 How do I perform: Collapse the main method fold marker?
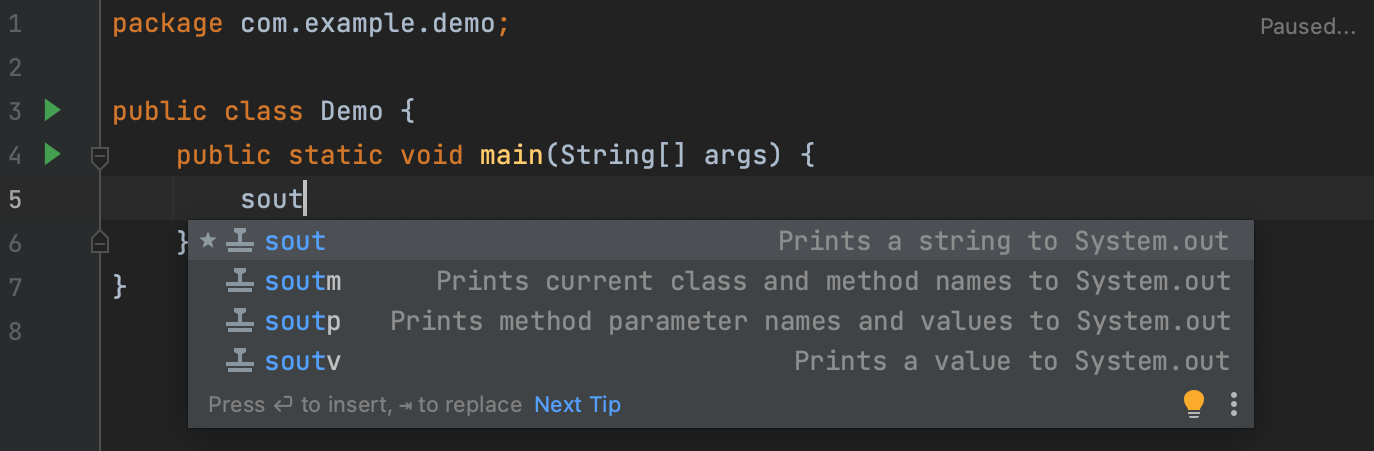pyautogui.click(x=99, y=155)
